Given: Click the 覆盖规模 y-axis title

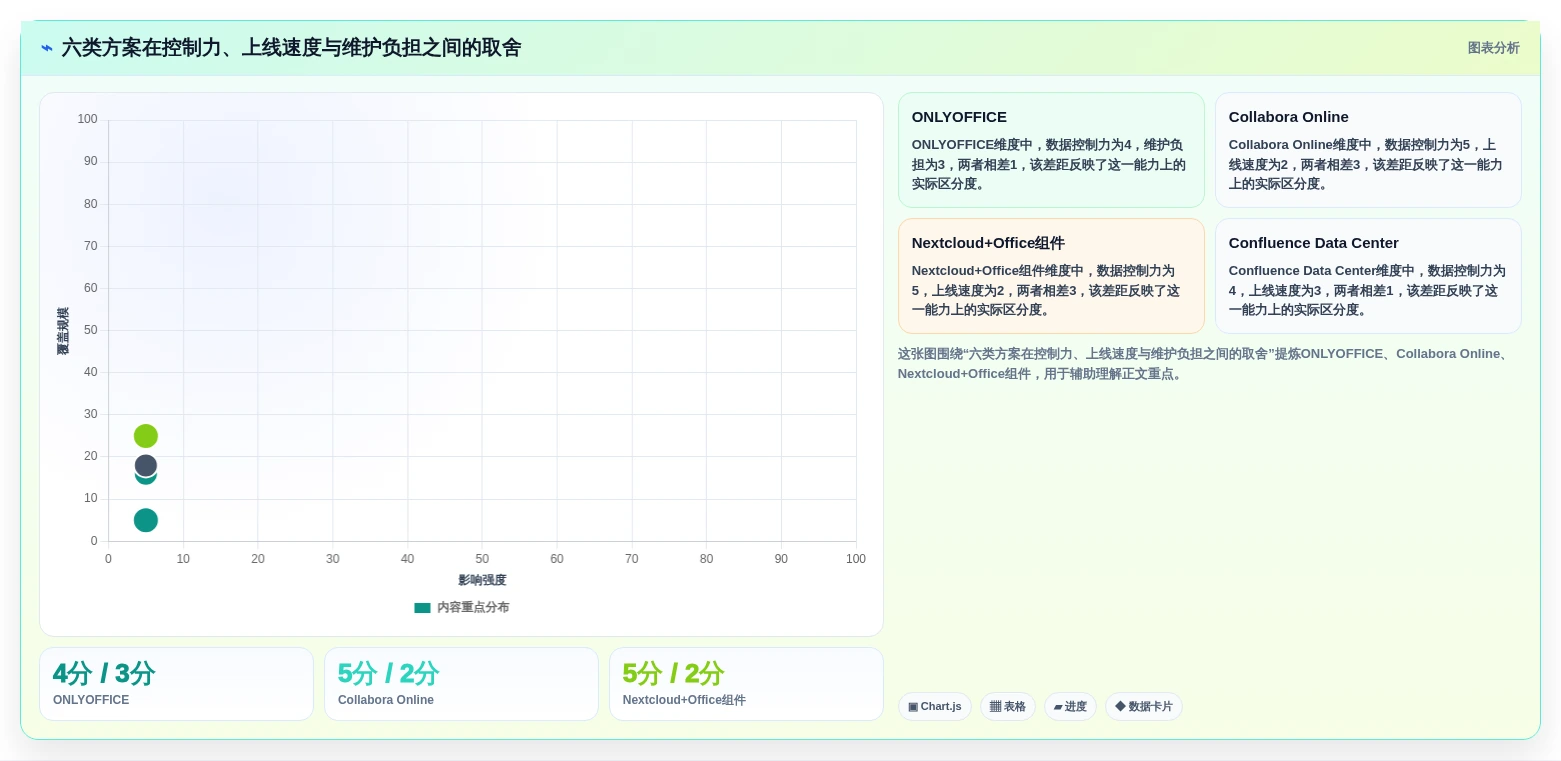Looking at the screenshot, I should (63, 331).
